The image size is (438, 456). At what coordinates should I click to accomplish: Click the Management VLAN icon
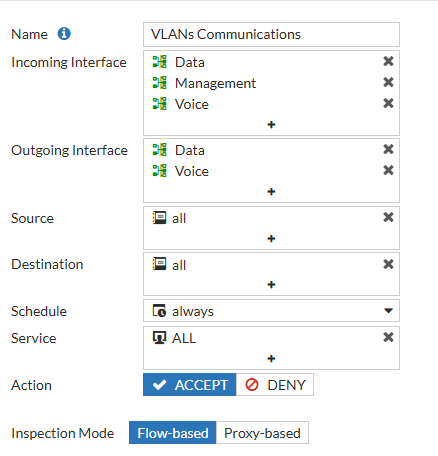pyautogui.click(x=159, y=83)
